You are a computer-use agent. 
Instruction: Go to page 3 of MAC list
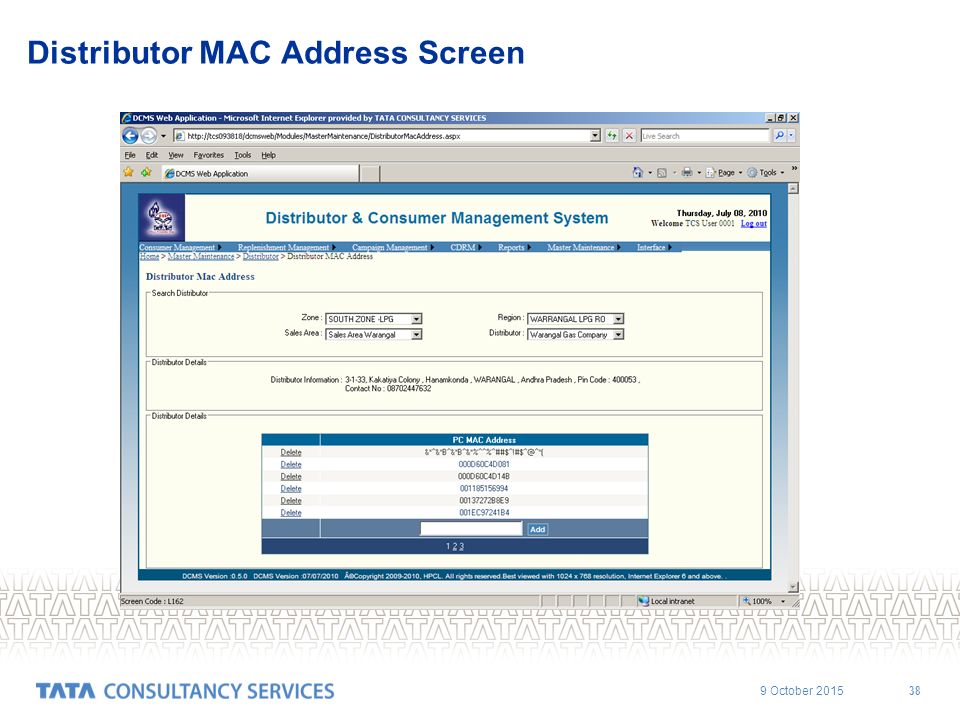(461, 546)
